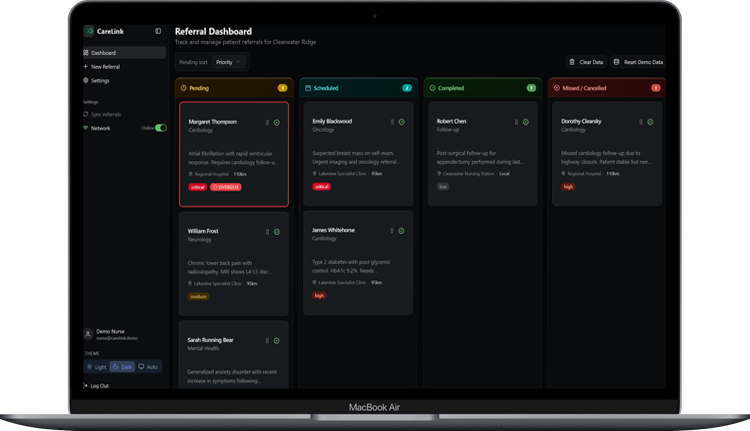Click drag handle dots on William Frost card
750x431 pixels.
point(267,232)
